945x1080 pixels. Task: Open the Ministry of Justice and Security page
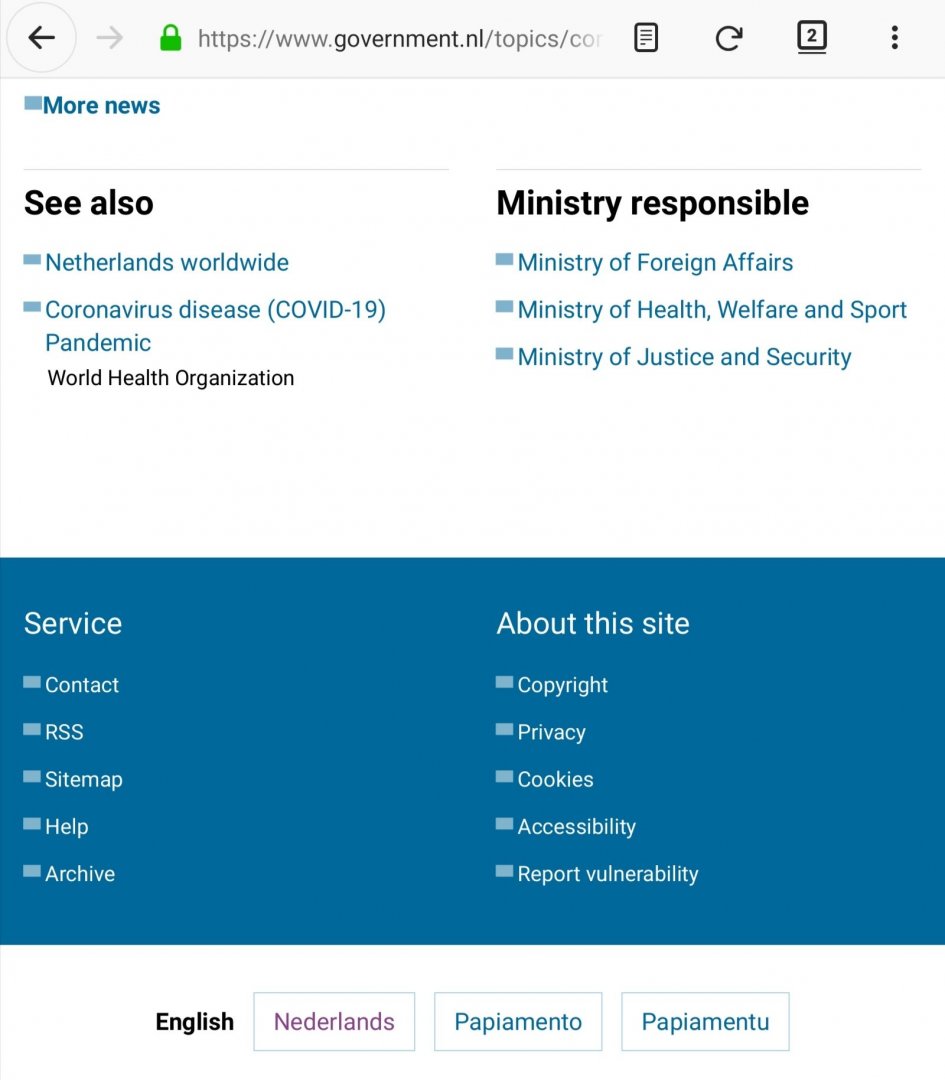click(683, 356)
